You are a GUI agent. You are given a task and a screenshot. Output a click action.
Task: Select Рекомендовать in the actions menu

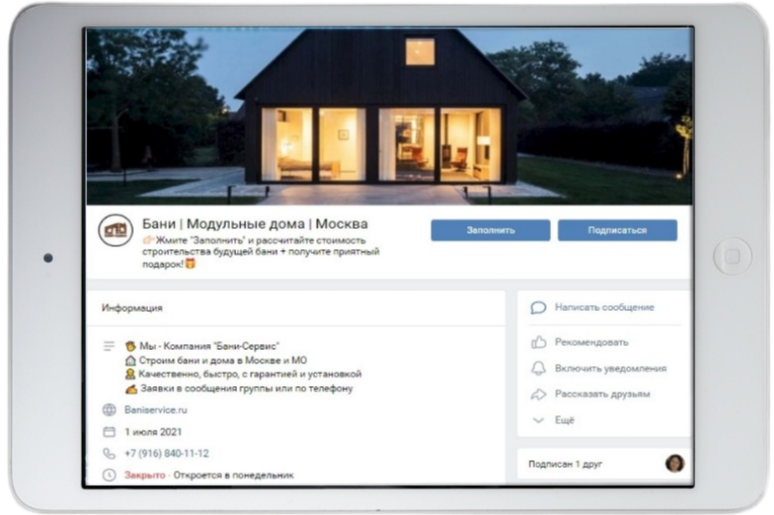[x=591, y=342]
